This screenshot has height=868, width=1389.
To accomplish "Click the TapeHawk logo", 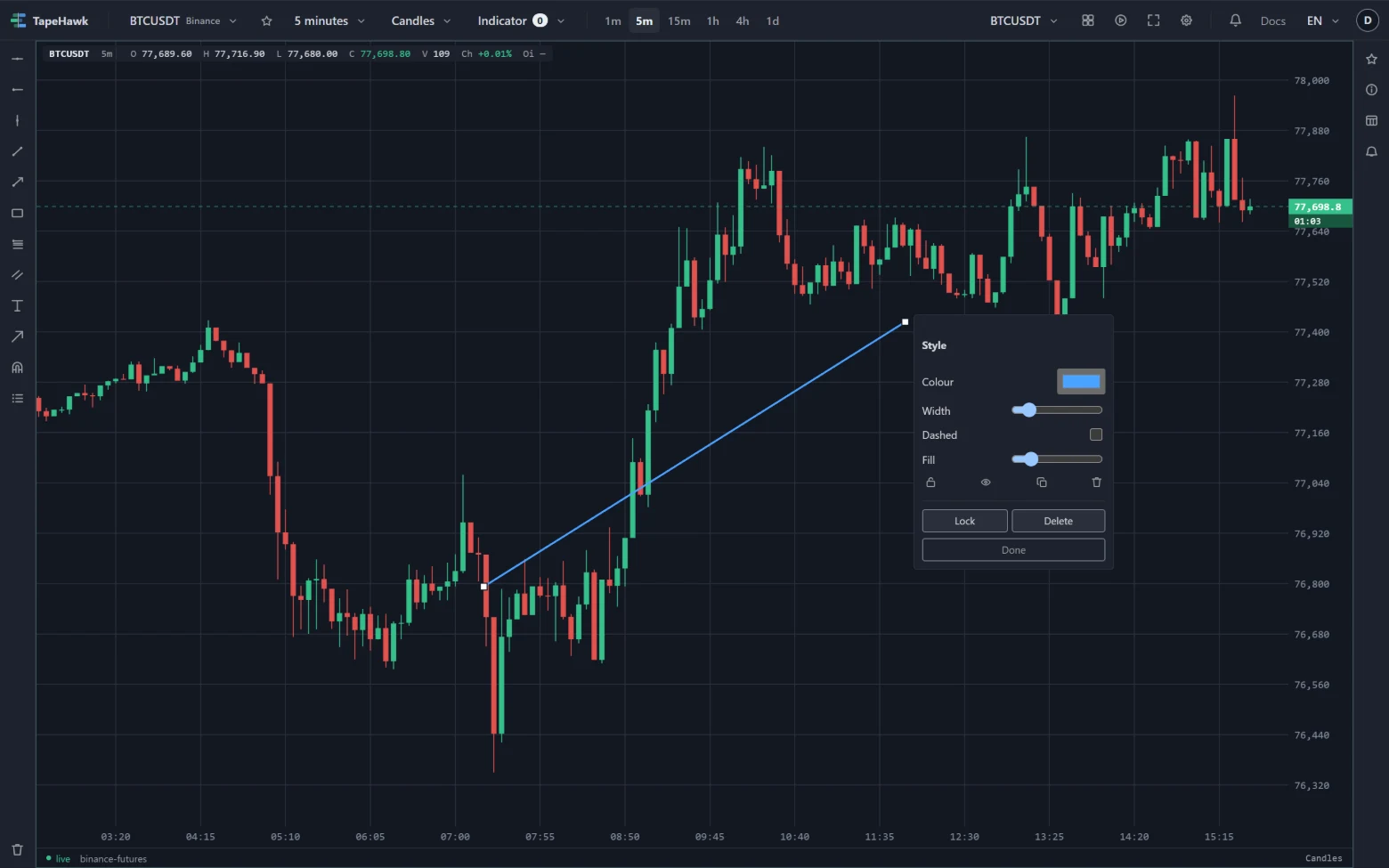I will [50, 20].
